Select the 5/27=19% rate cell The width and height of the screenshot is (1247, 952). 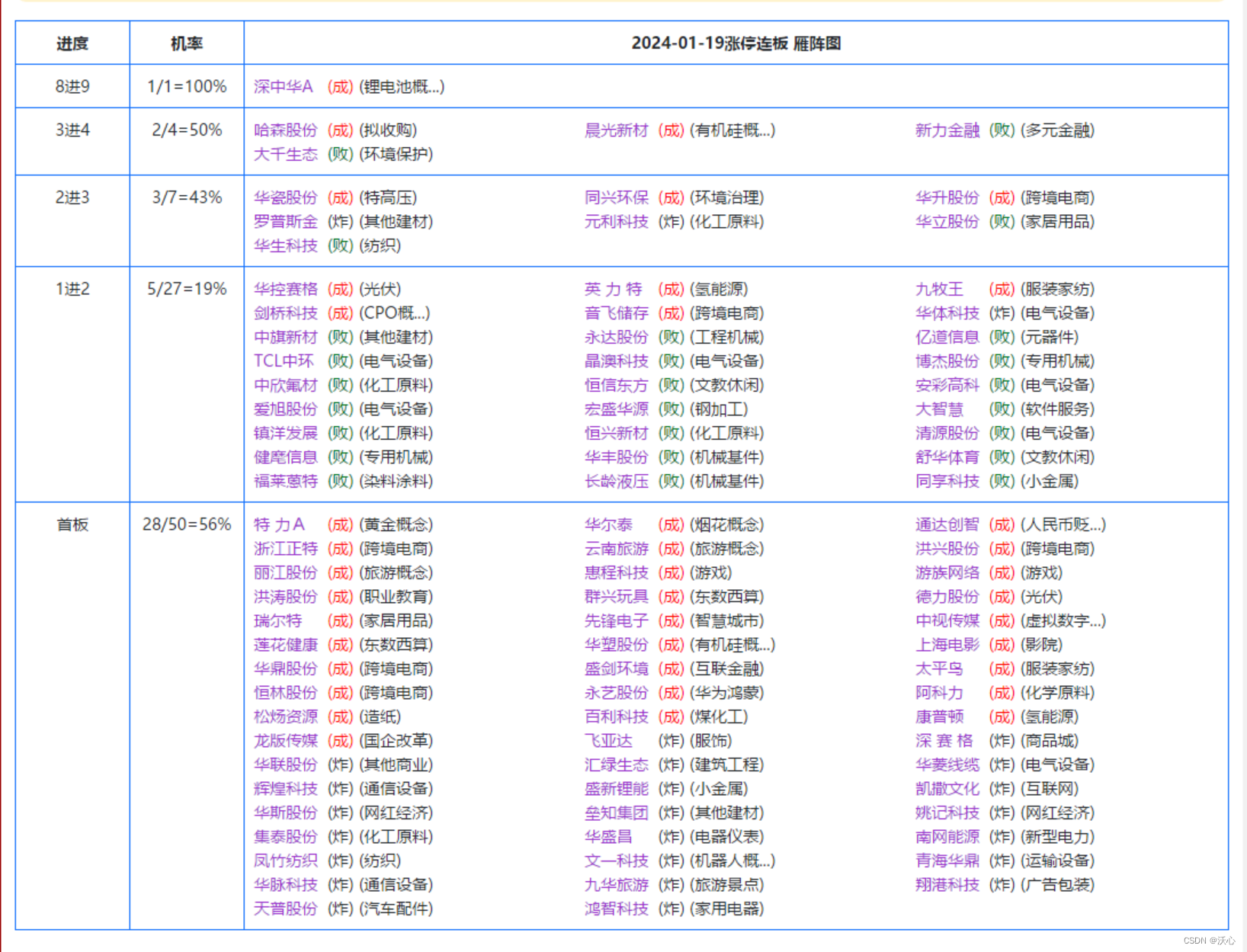(x=187, y=289)
